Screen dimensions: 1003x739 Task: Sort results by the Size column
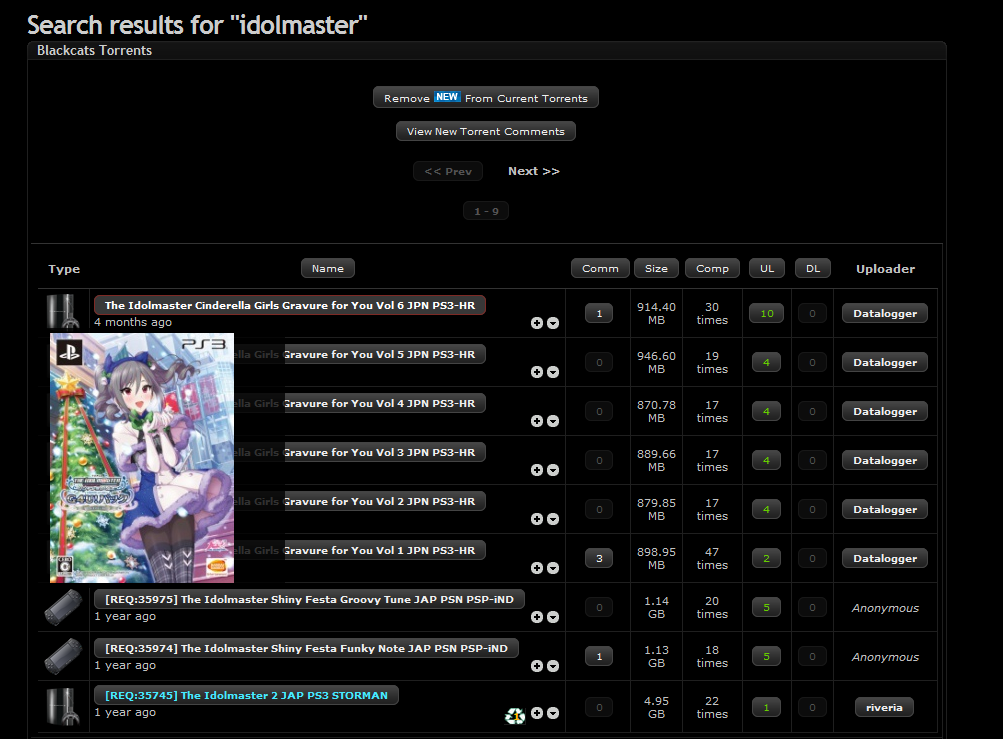tap(656, 269)
